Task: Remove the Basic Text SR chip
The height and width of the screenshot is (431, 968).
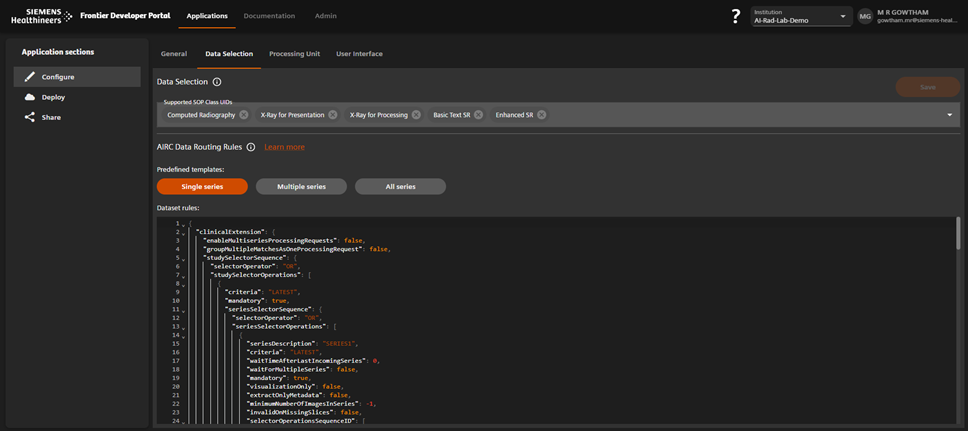Action: [479, 115]
